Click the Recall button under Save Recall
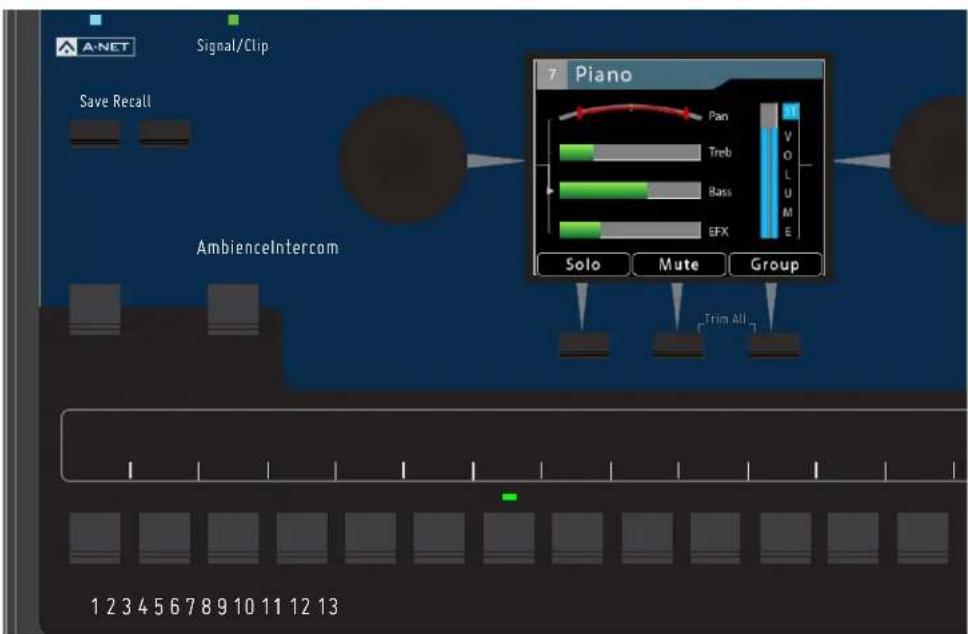 point(164,133)
